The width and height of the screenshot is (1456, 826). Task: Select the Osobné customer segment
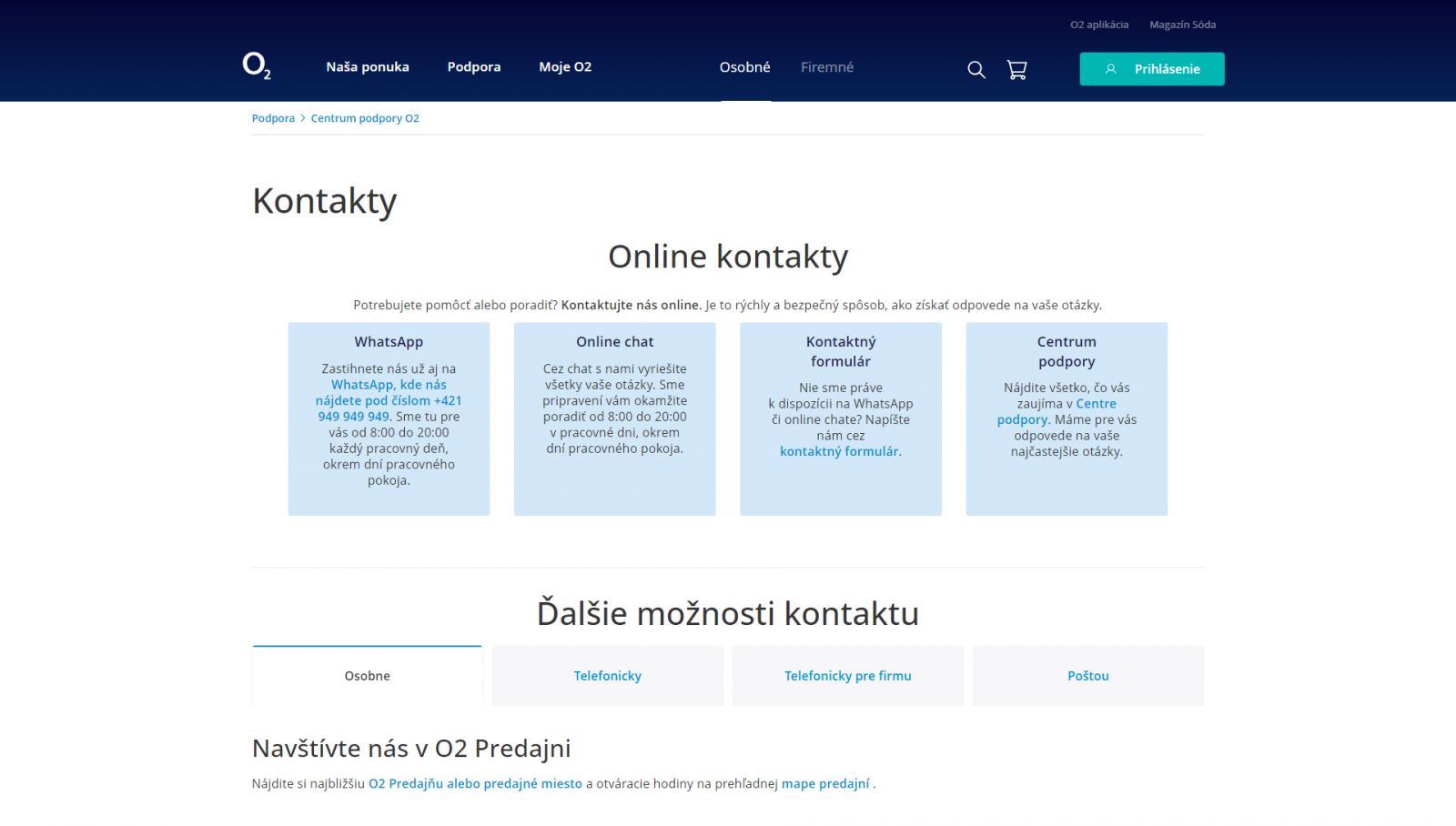tap(744, 67)
